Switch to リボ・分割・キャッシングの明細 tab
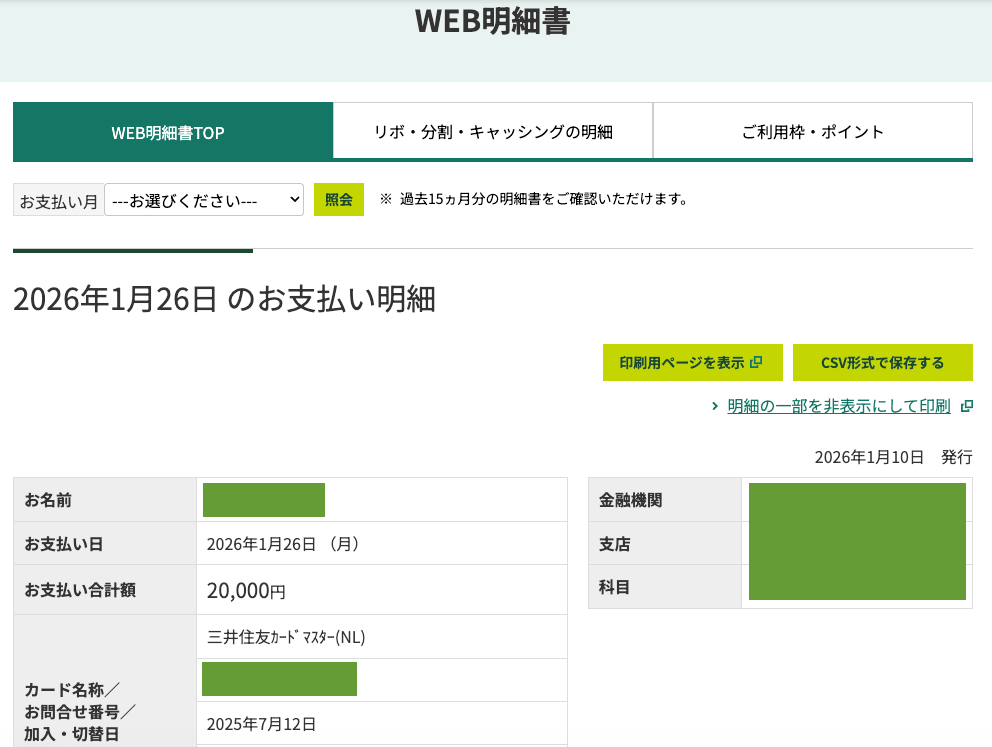This screenshot has width=992, height=747. coord(492,132)
